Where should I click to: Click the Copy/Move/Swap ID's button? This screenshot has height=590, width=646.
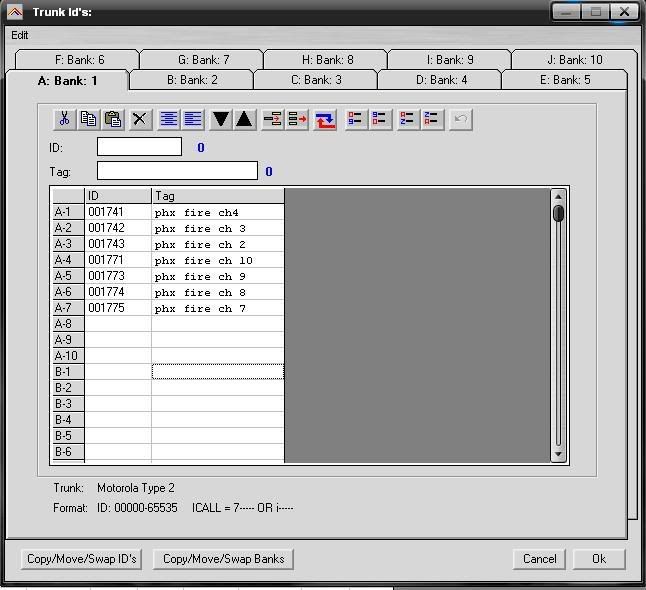coord(82,559)
